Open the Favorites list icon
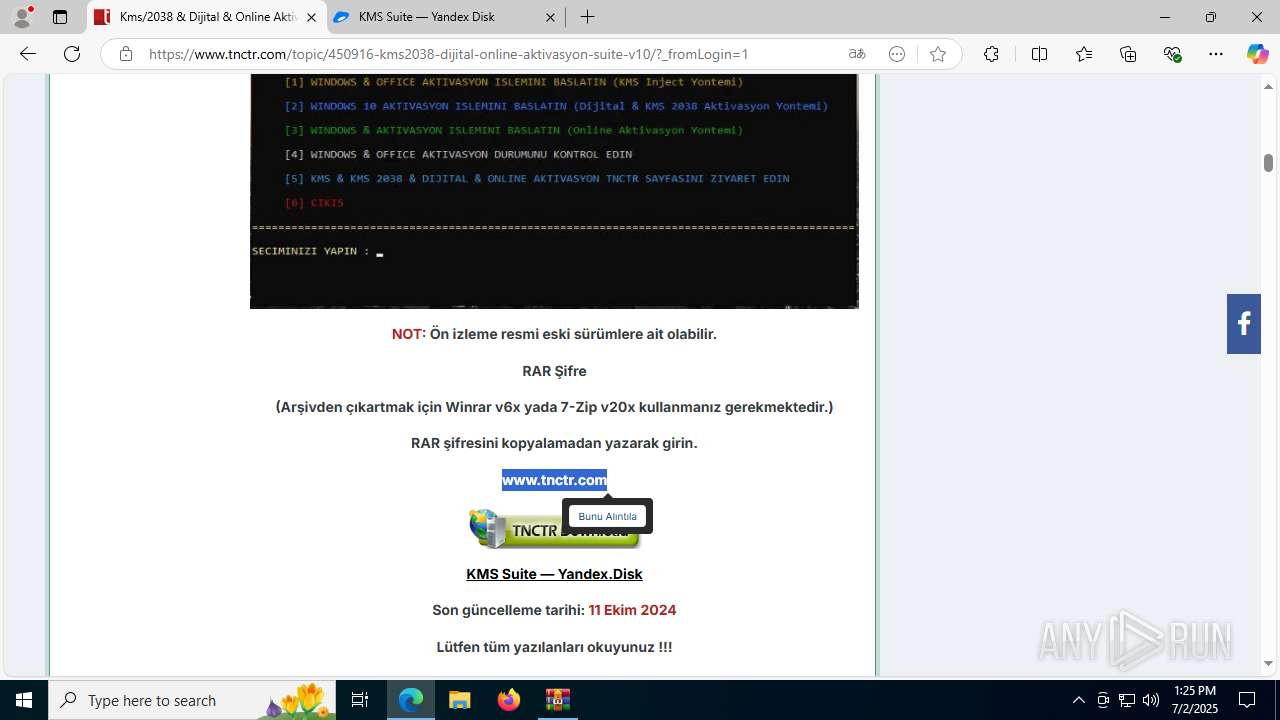This screenshot has height=720, width=1280. tap(1084, 54)
